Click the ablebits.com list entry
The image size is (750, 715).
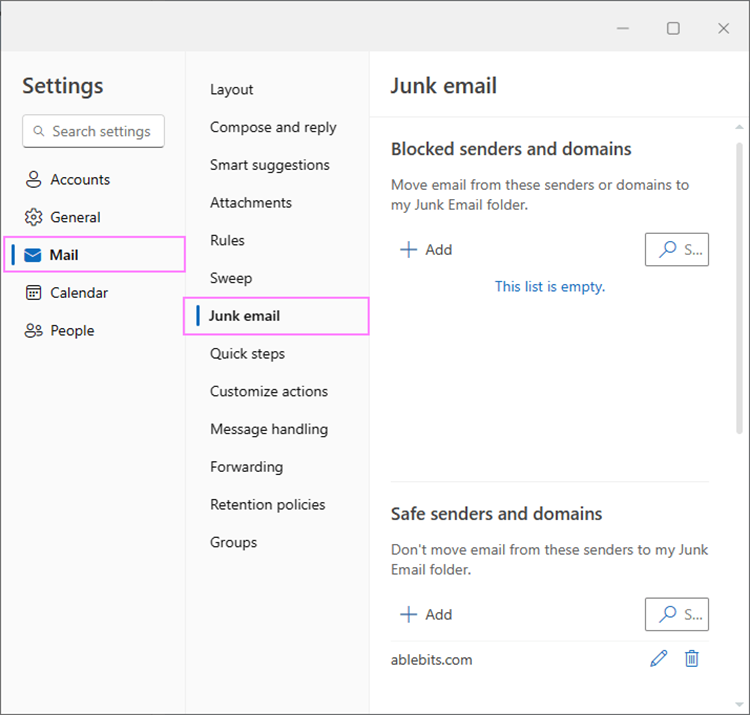point(431,660)
